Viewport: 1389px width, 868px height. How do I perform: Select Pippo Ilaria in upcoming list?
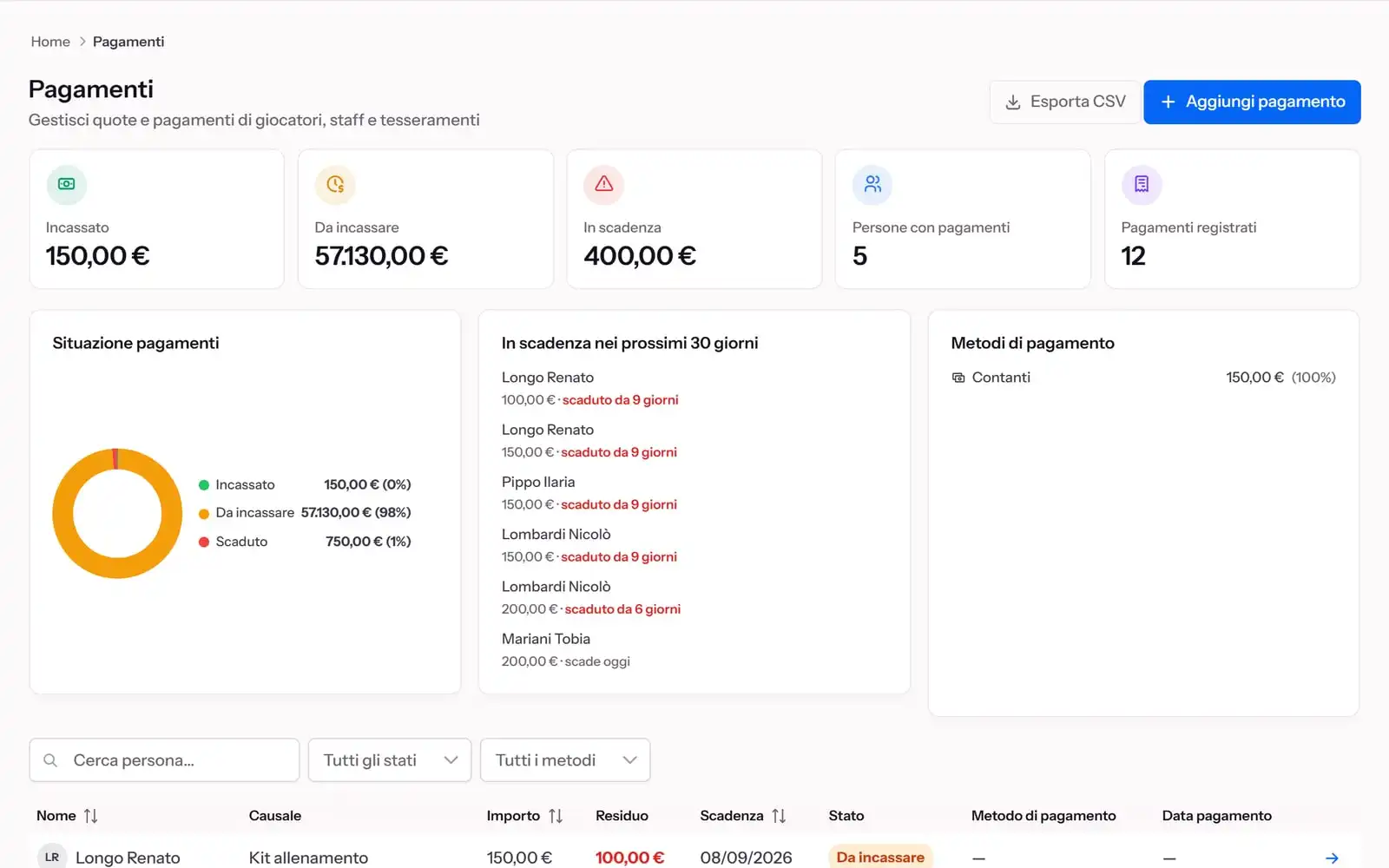point(538,482)
